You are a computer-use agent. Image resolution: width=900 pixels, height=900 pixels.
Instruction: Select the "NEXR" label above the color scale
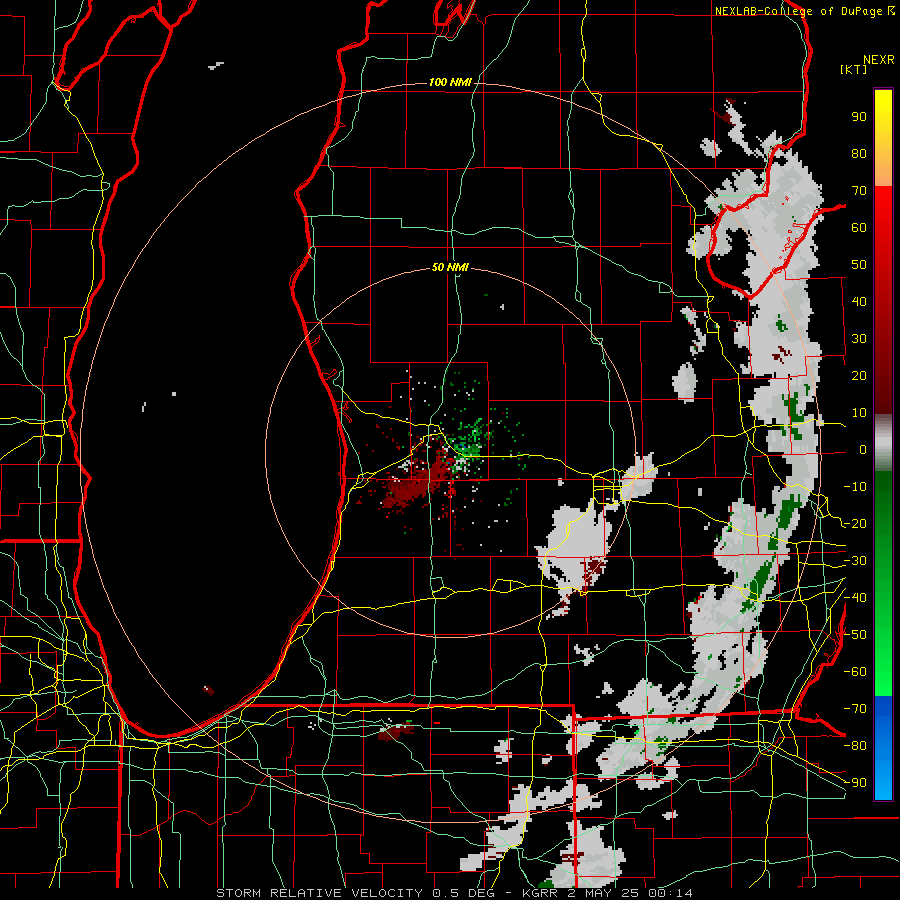[878, 60]
